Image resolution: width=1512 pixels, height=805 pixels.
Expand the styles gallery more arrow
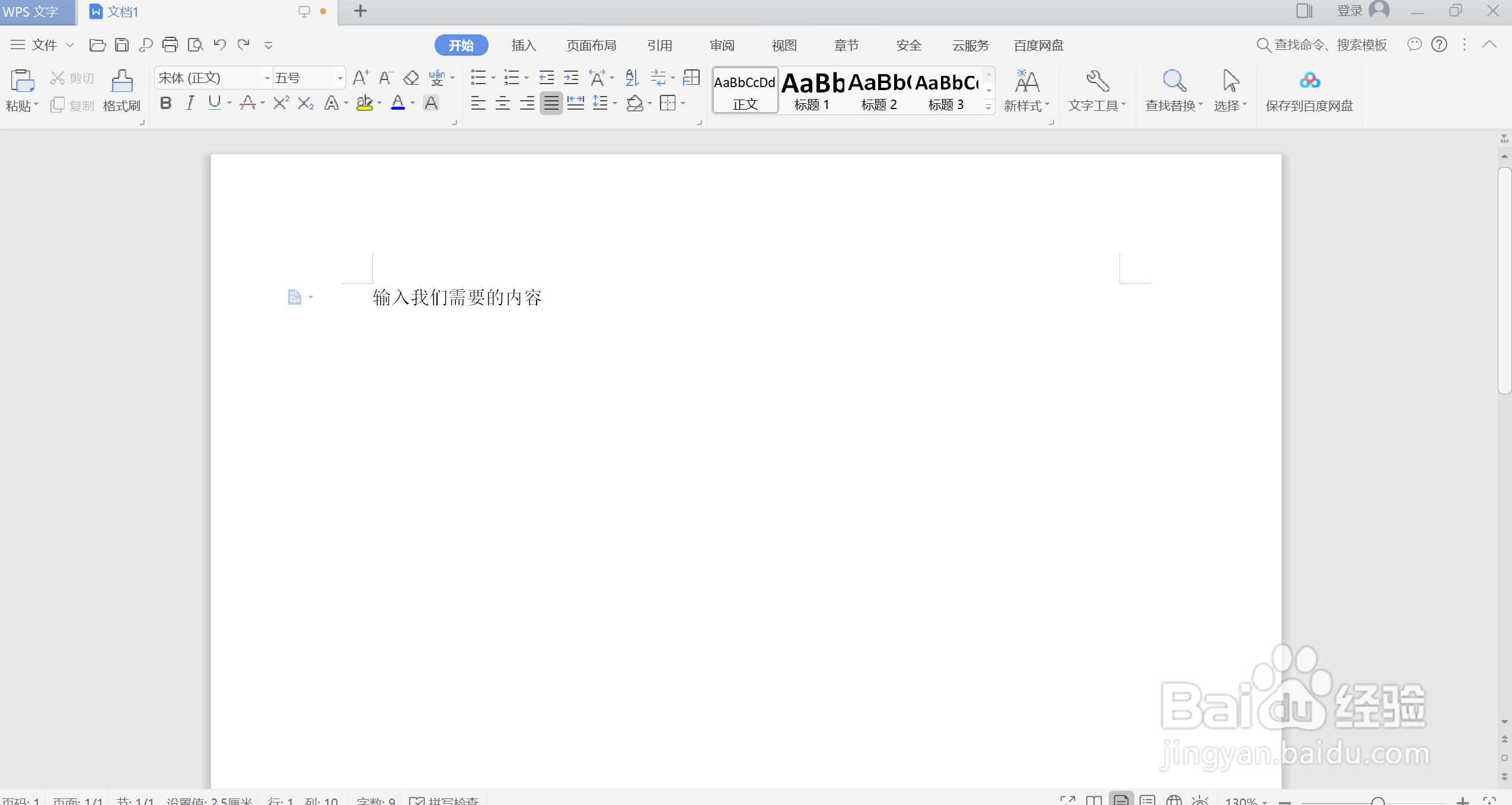988,107
